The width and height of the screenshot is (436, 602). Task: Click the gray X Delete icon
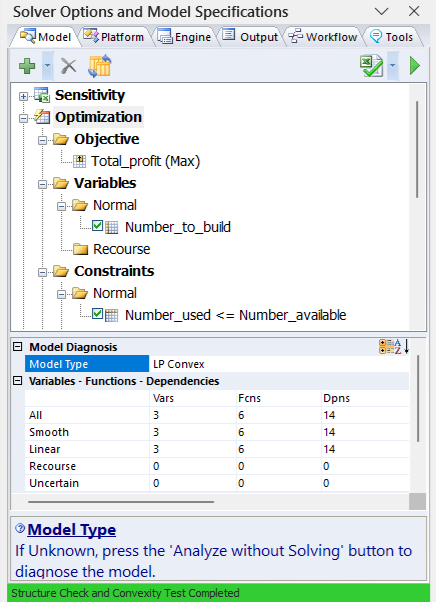coord(69,66)
